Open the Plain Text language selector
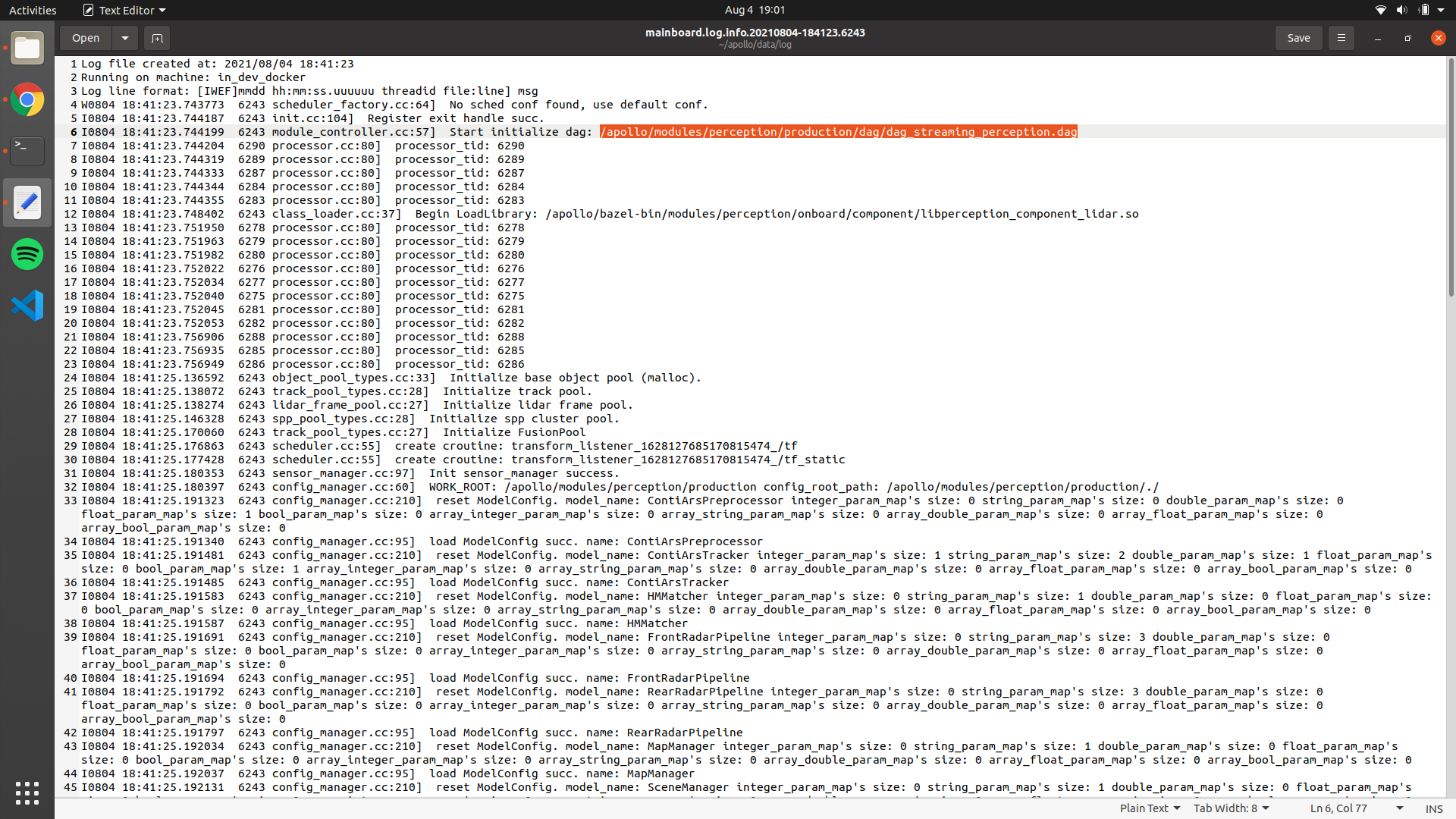 tap(1150, 808)
